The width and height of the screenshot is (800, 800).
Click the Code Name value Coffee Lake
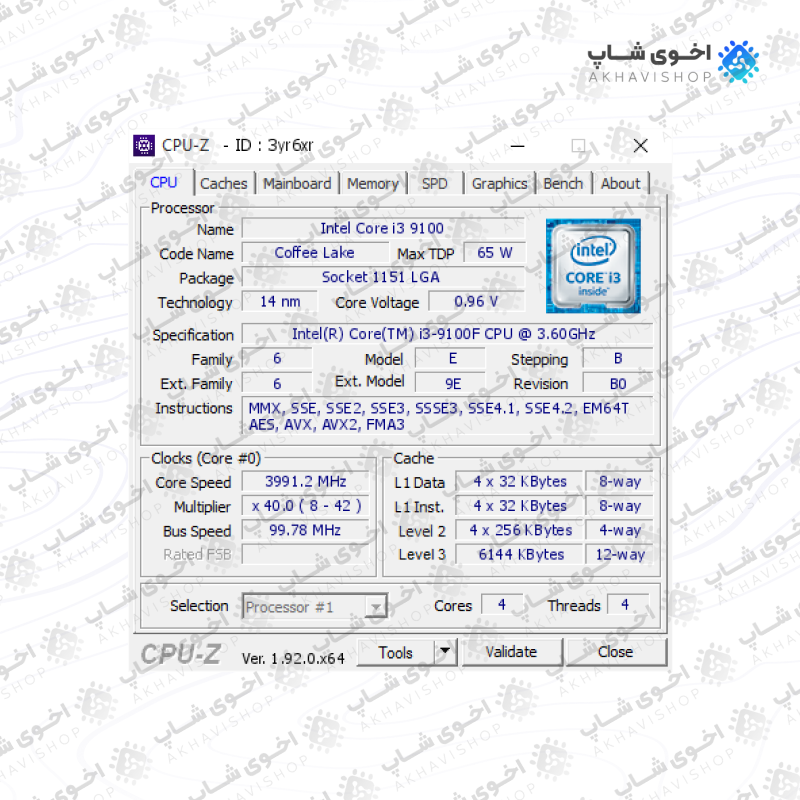point(315,253)
